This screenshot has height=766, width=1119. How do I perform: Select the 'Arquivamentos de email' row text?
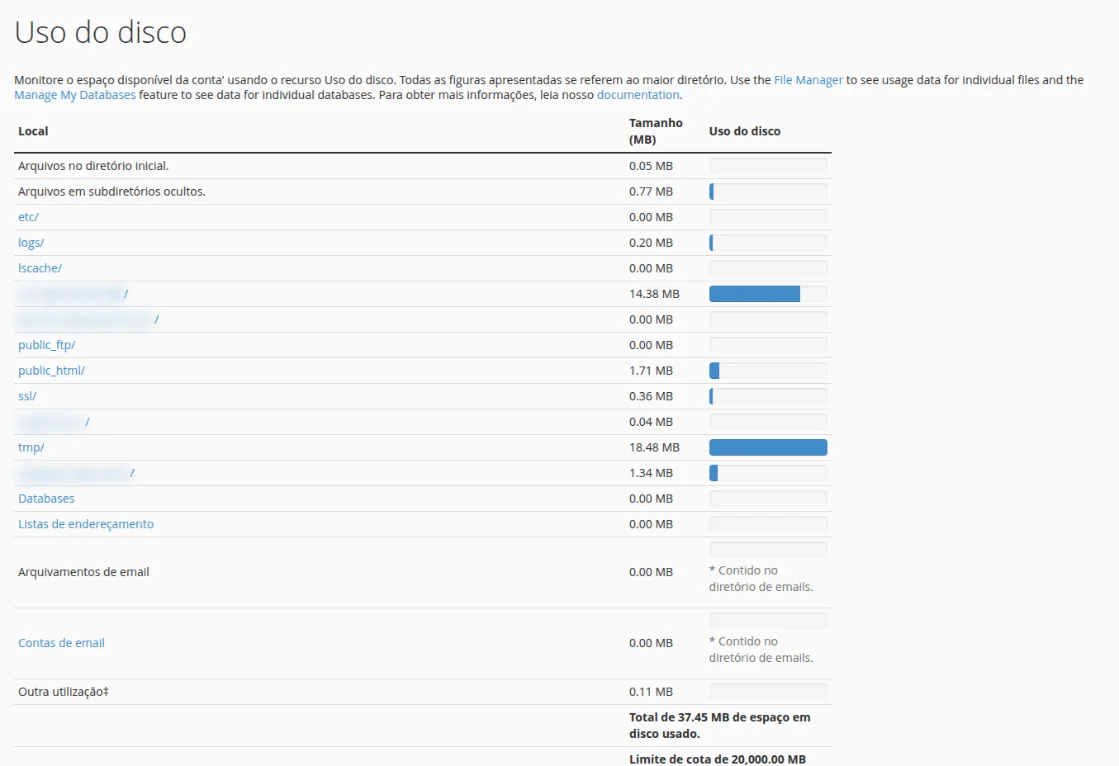point(83,572)
